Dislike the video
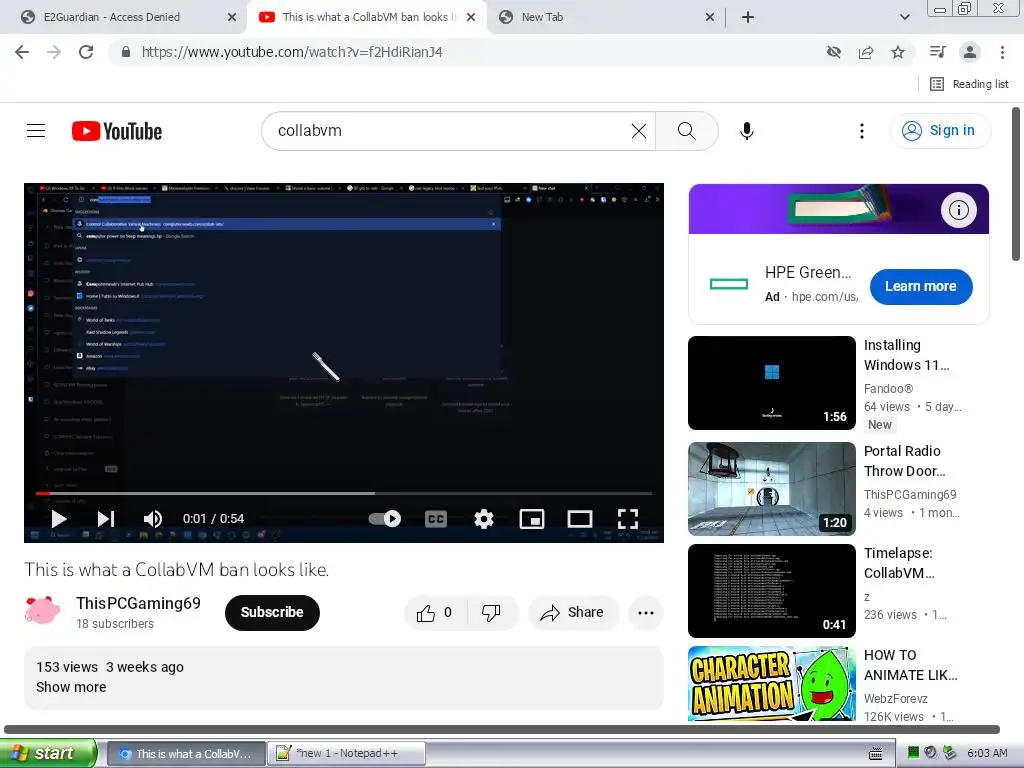Viewport: 1024px width, 768px height. tap(491, 613)
